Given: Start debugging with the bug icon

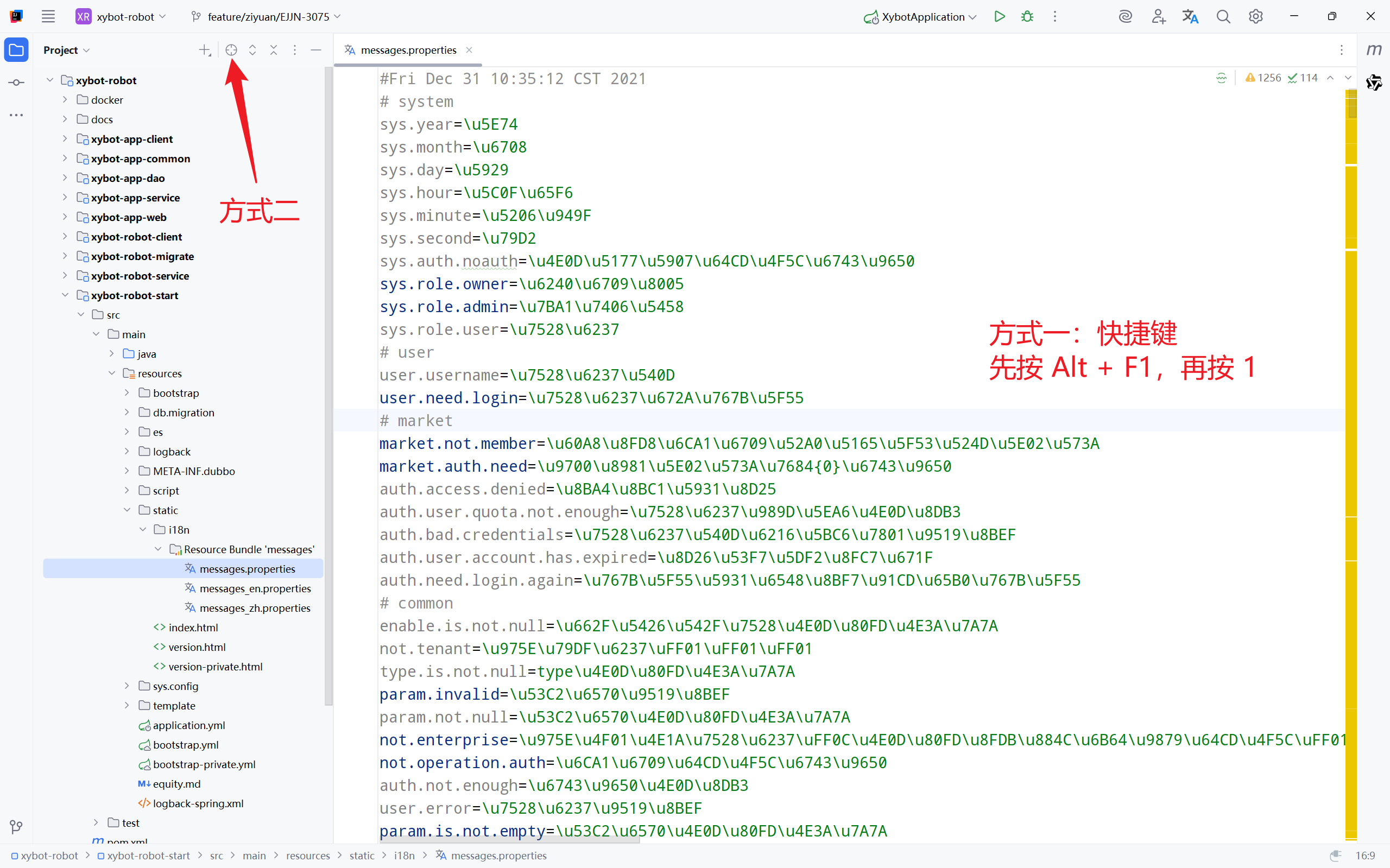Looking at the screenshot, I should point(1027,17).
